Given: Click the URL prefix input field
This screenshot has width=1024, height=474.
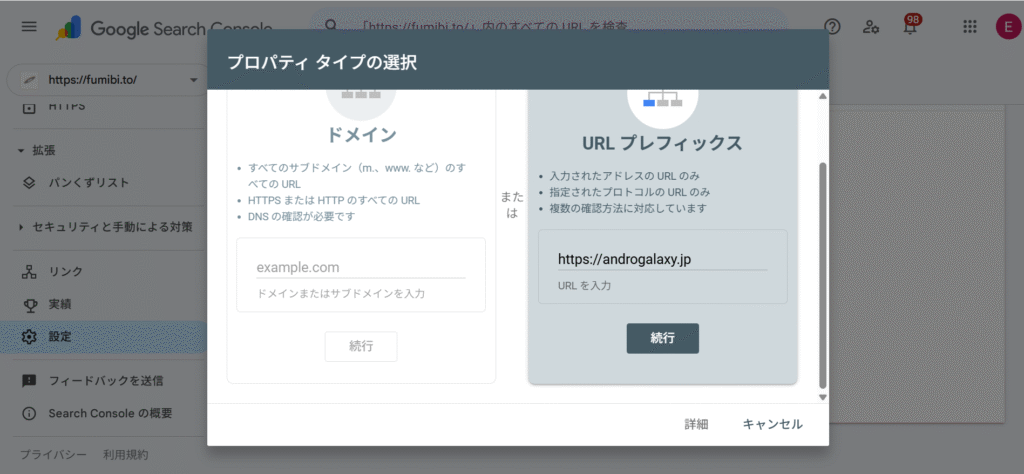Looking at the screenshot, I should 662,260.
